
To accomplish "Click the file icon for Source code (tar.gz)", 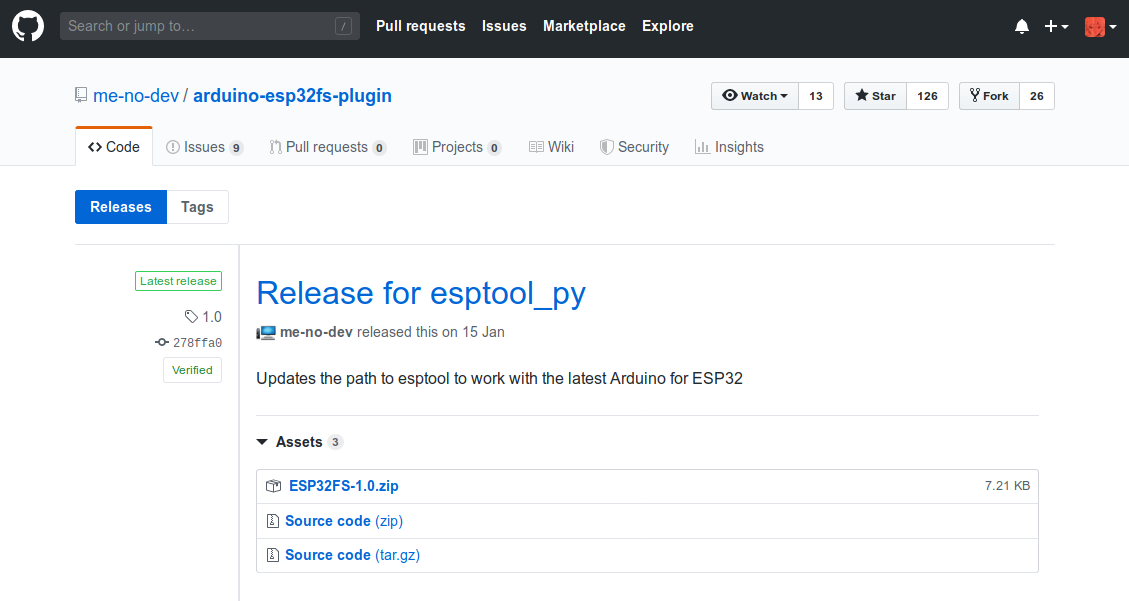I will coord(272,555).
